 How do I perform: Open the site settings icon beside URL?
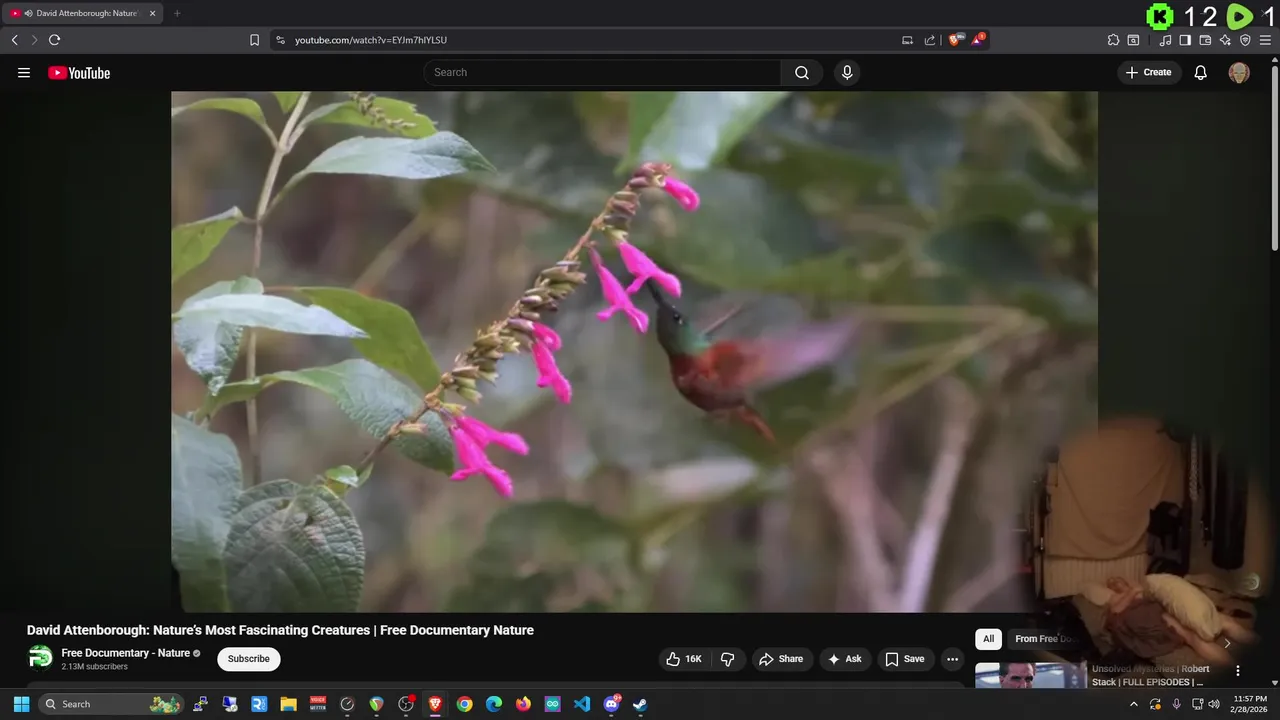280,40
